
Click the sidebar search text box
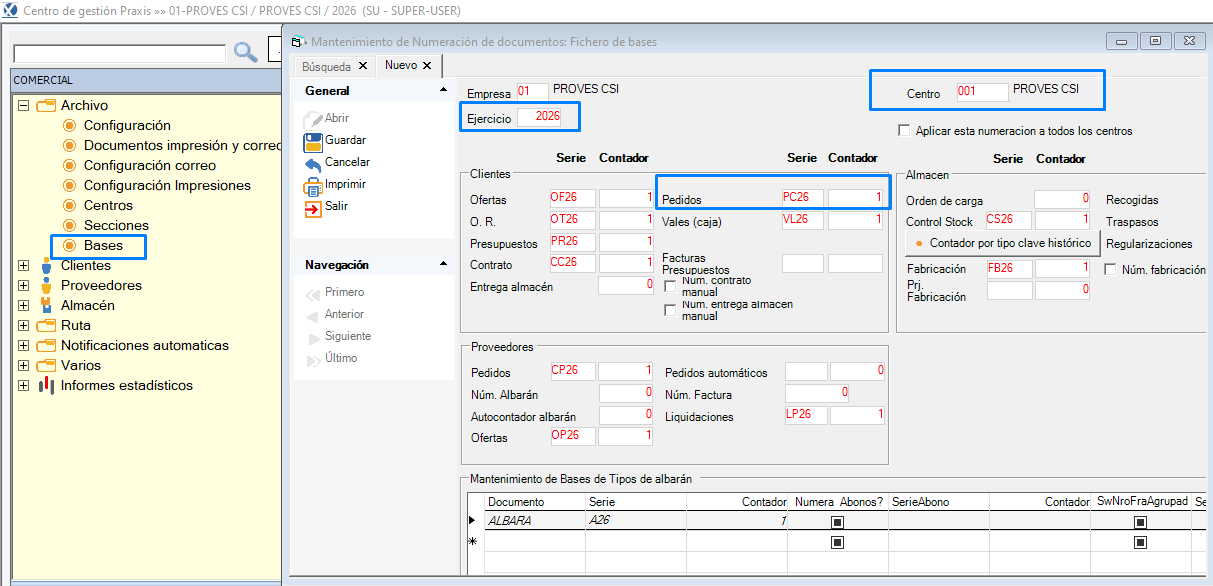tap(120, 53)
